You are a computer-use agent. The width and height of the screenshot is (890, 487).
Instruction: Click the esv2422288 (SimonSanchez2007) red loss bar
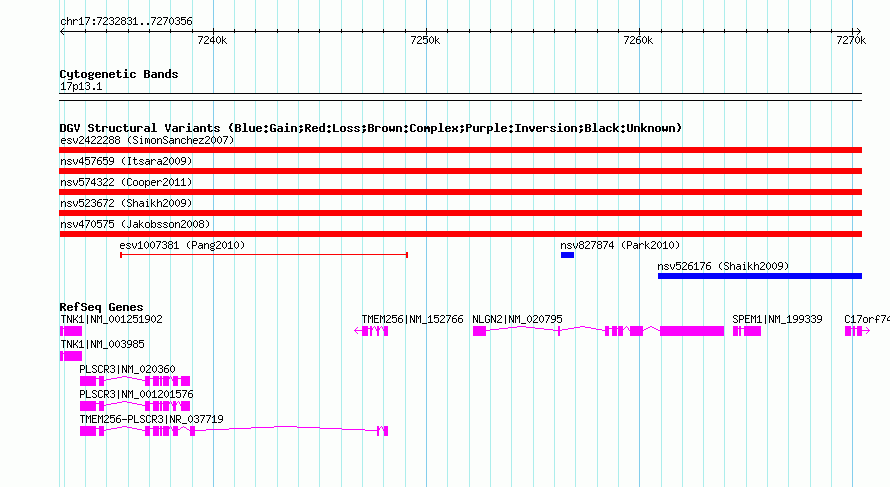tap(460, 150)
